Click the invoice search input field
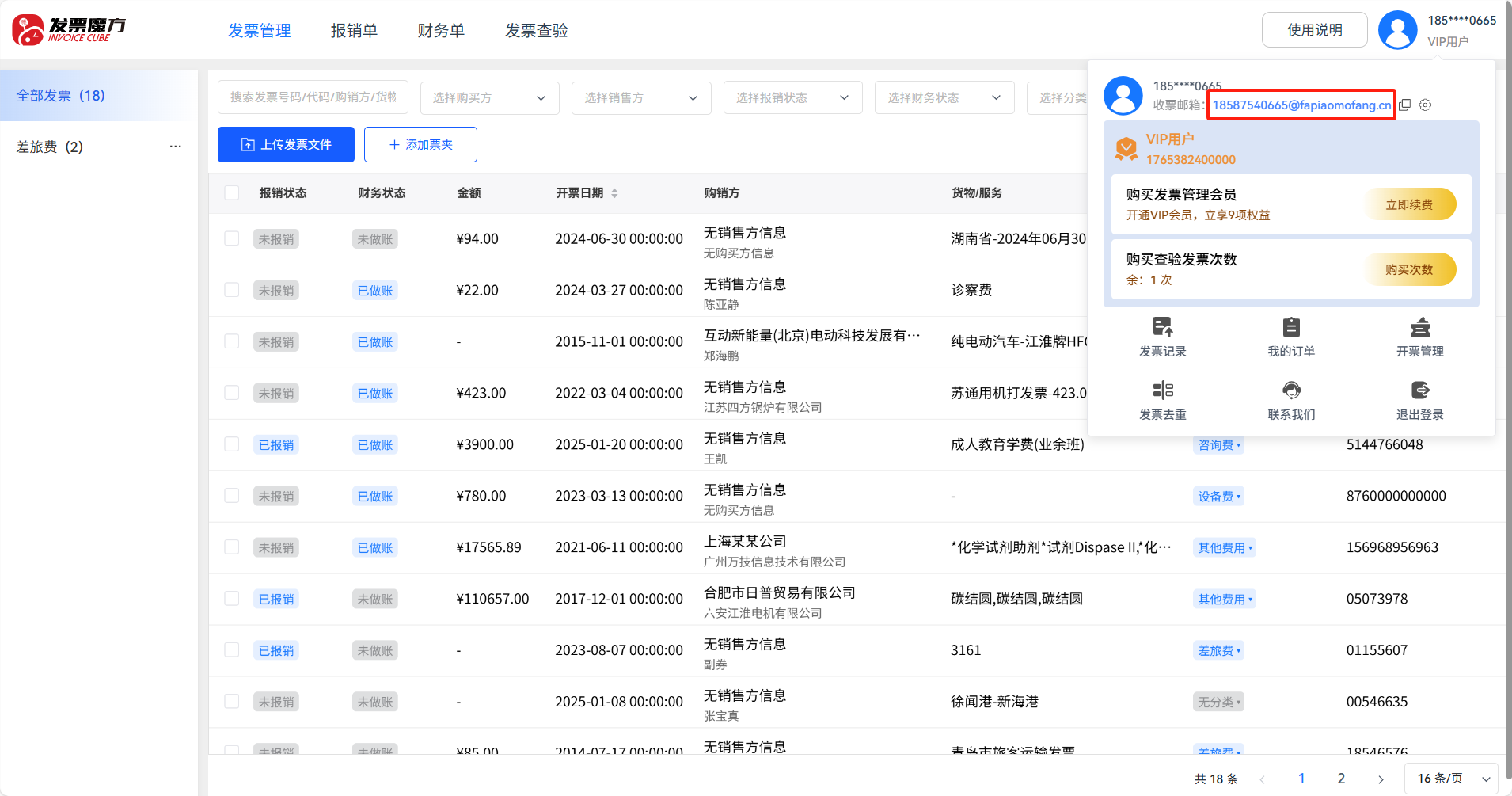Image resolution: width=1512 pixels, height=796 pixels. [x=313, y=97]
